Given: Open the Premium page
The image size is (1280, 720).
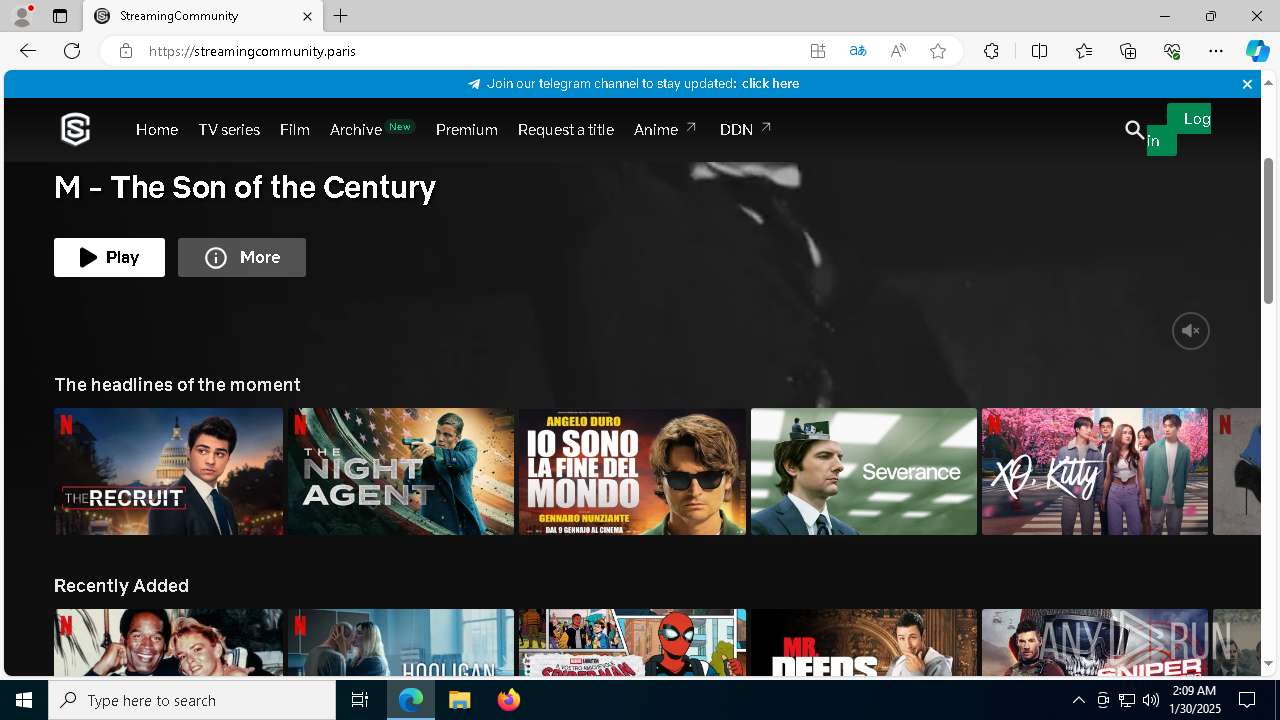Looking at the screenshot, I should tap(467, 130).
